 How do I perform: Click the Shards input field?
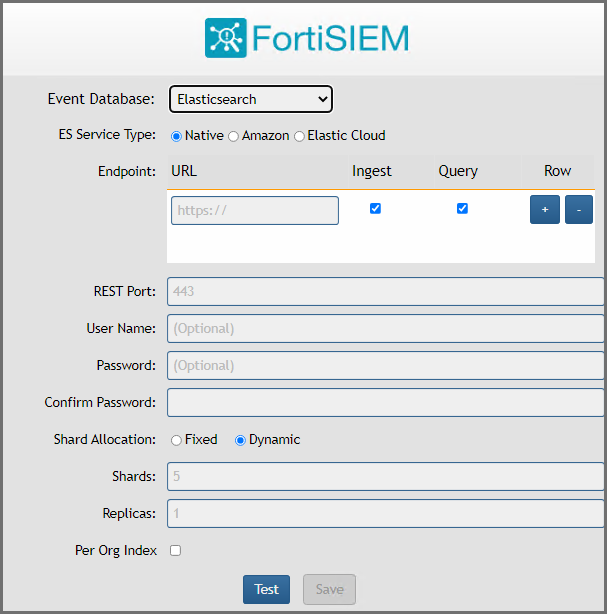coord(385,477)
